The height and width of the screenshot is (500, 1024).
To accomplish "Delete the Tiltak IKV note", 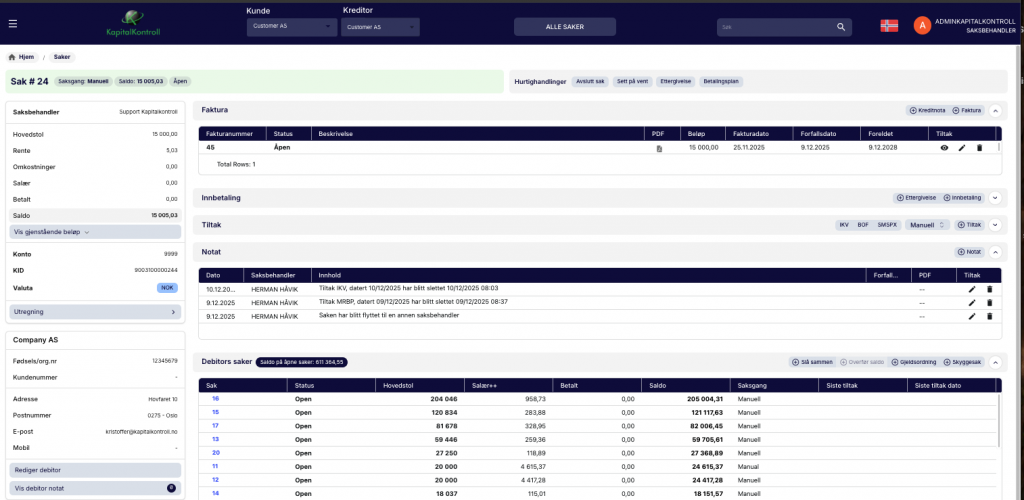I will 989,289.
